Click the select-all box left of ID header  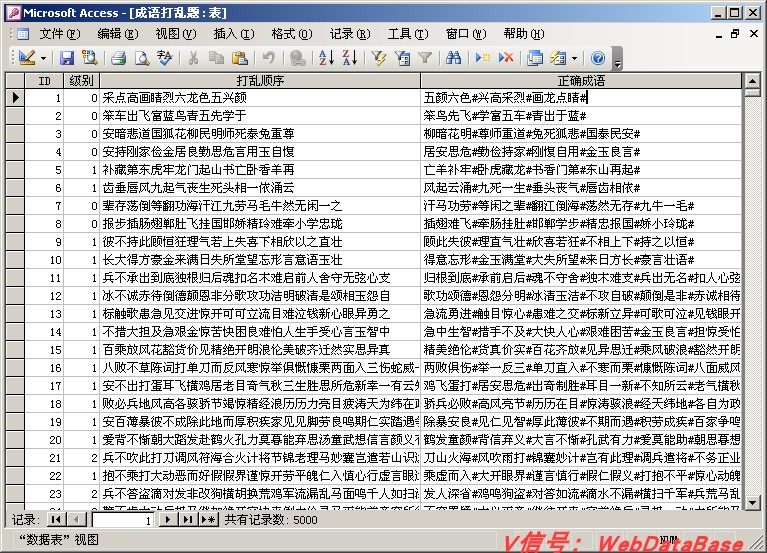click(x=15, y=81)
